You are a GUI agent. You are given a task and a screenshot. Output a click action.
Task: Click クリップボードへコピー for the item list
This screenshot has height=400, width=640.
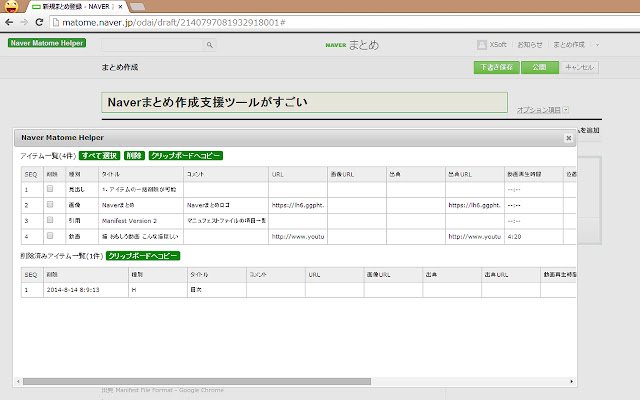tap(186, 156)
